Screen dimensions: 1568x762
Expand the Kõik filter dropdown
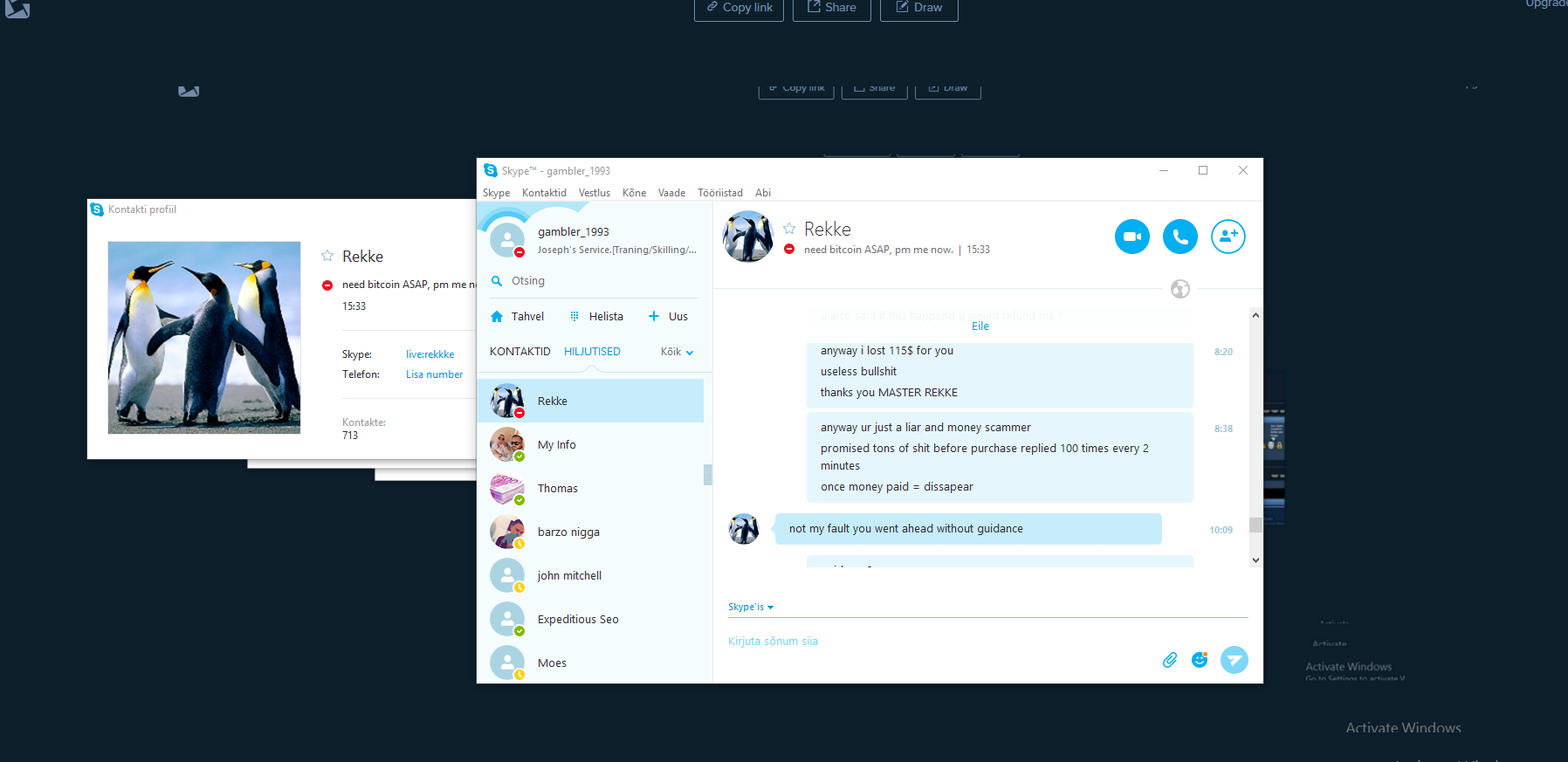[677, 353]
